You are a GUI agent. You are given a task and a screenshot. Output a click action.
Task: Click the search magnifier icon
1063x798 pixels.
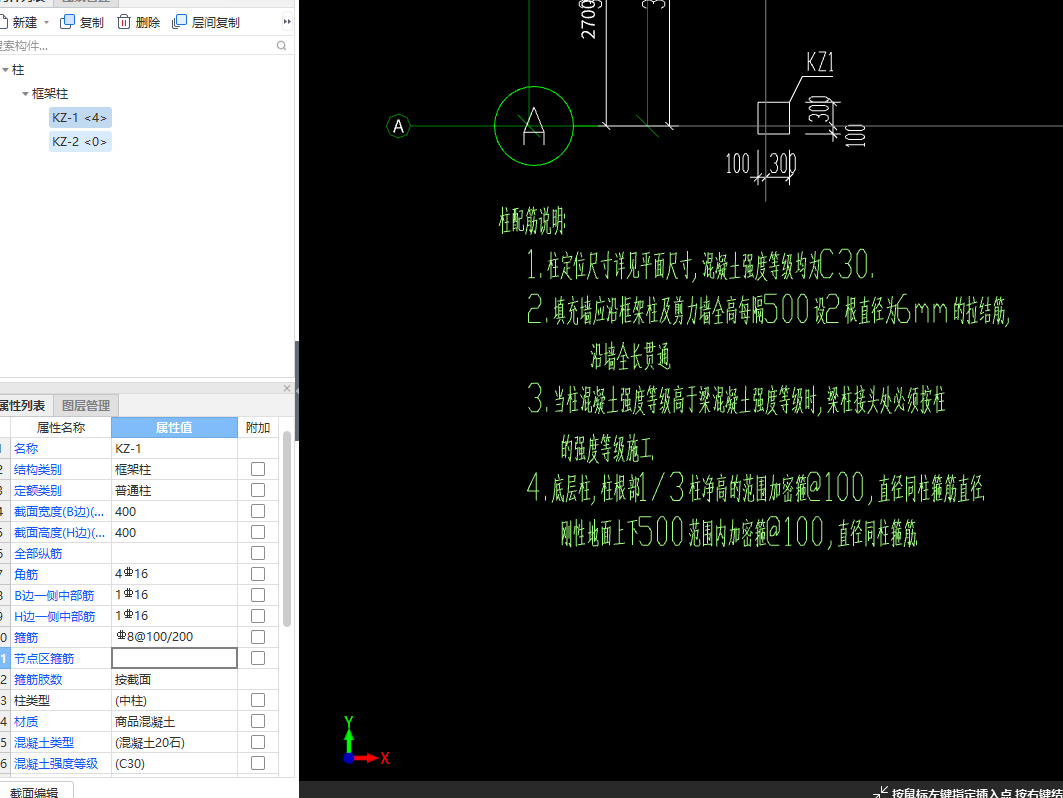(281, 45)
